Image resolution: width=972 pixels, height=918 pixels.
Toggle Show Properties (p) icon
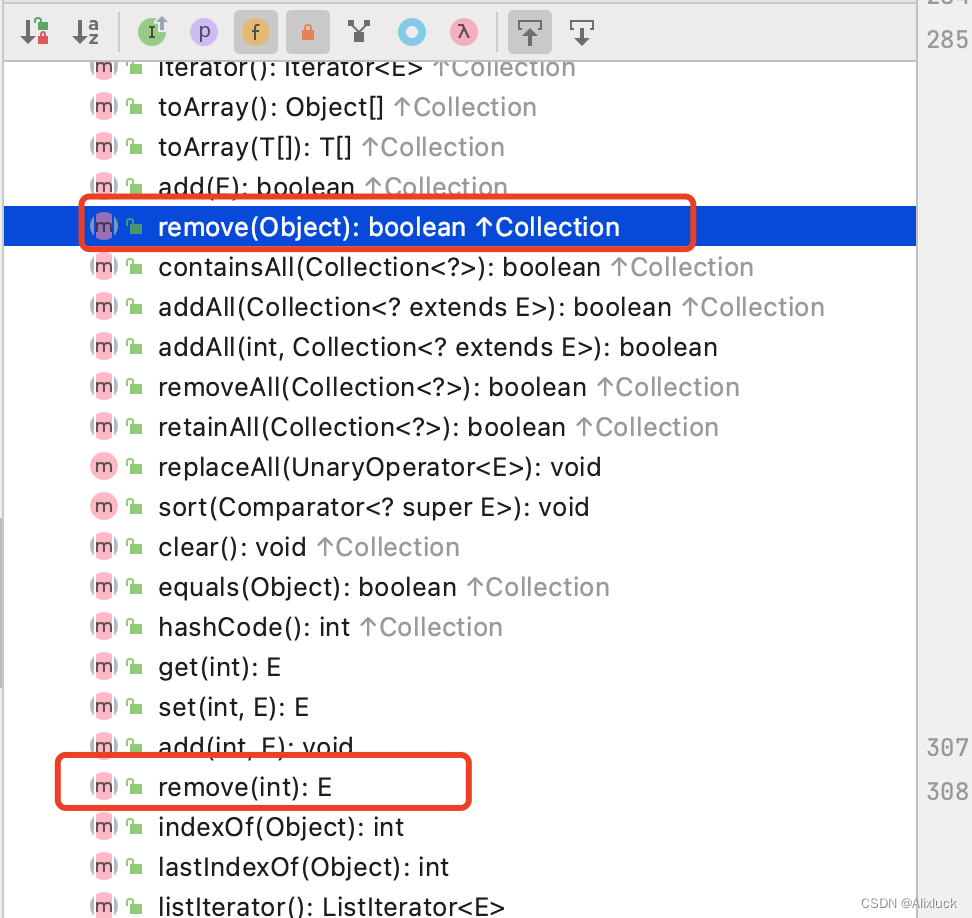(x=204, y=32)
